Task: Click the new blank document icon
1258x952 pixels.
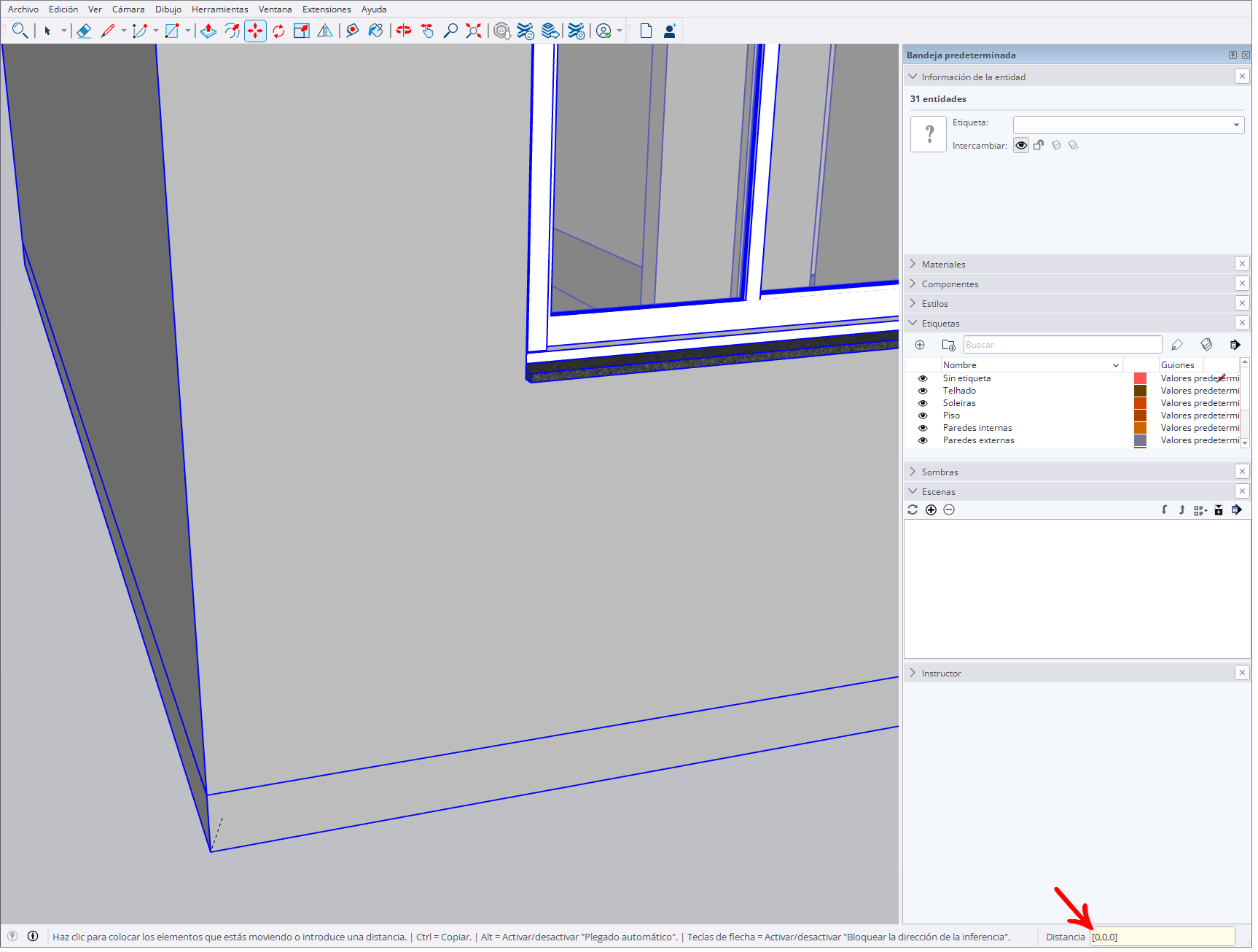Action: (646, 31)
